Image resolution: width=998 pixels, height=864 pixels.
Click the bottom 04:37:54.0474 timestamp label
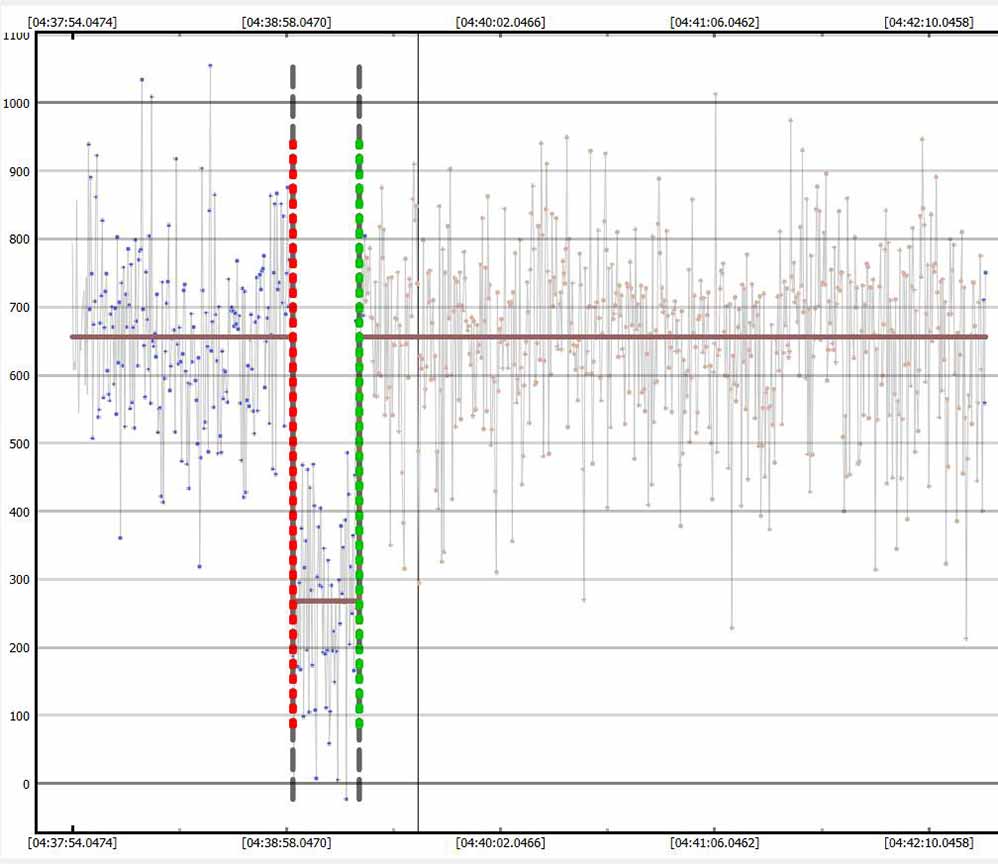point(72,843)
